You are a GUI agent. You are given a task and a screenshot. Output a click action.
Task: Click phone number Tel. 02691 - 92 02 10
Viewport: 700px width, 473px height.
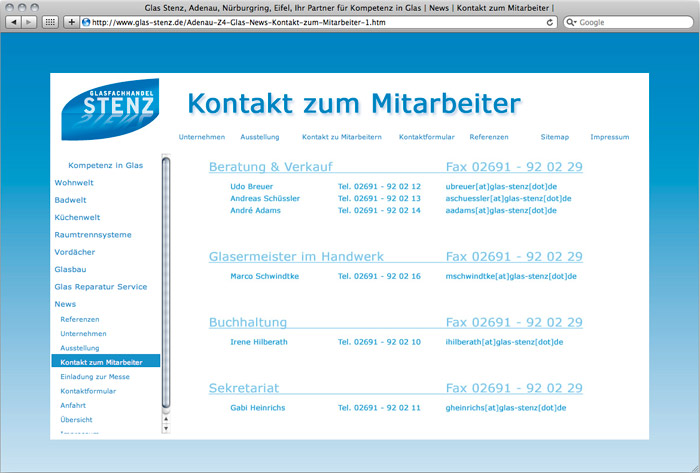(x=379, y=342)
